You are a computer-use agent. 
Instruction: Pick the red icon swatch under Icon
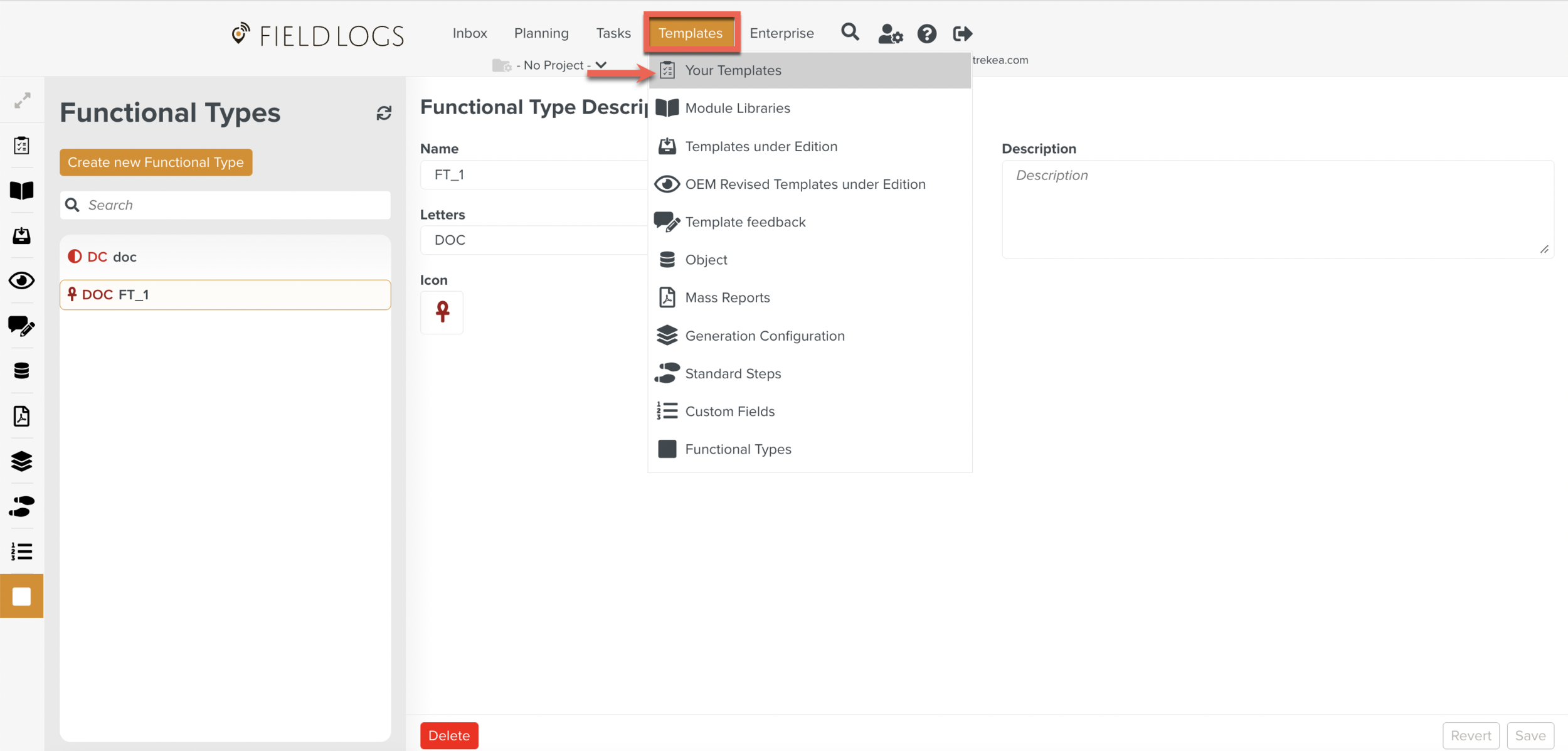442,312
